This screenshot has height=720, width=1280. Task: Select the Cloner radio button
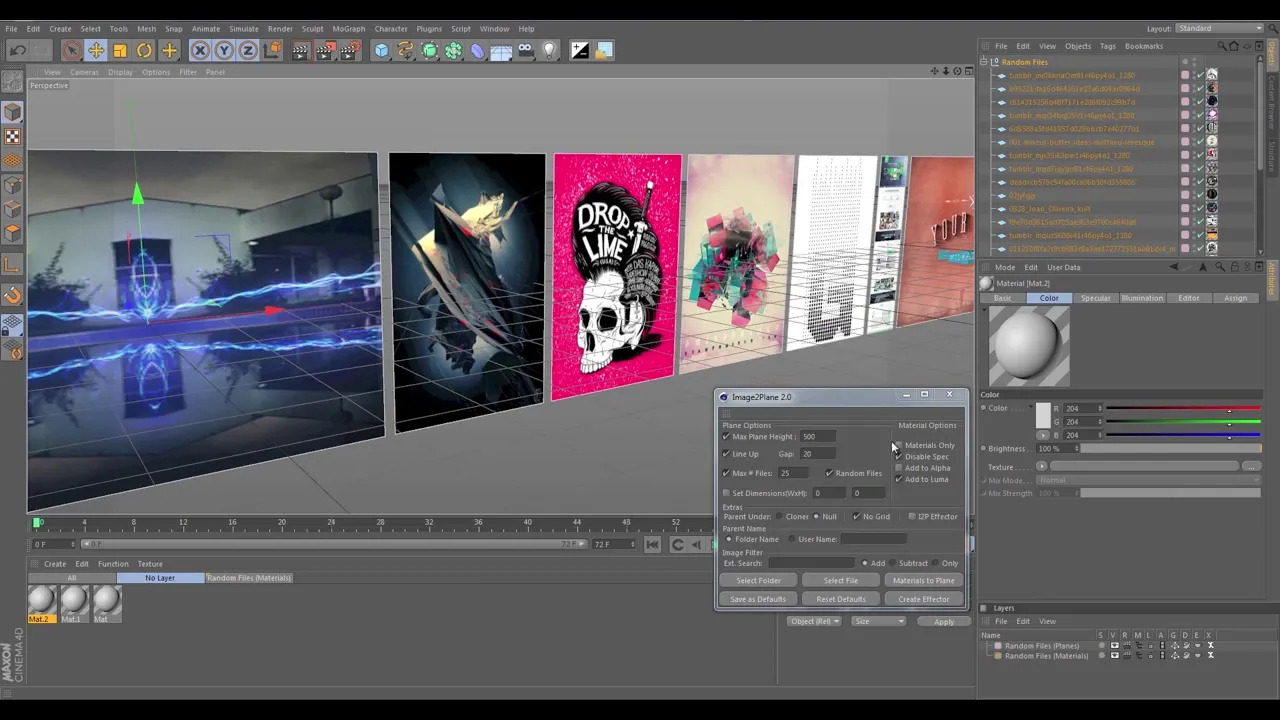[779, 517]
